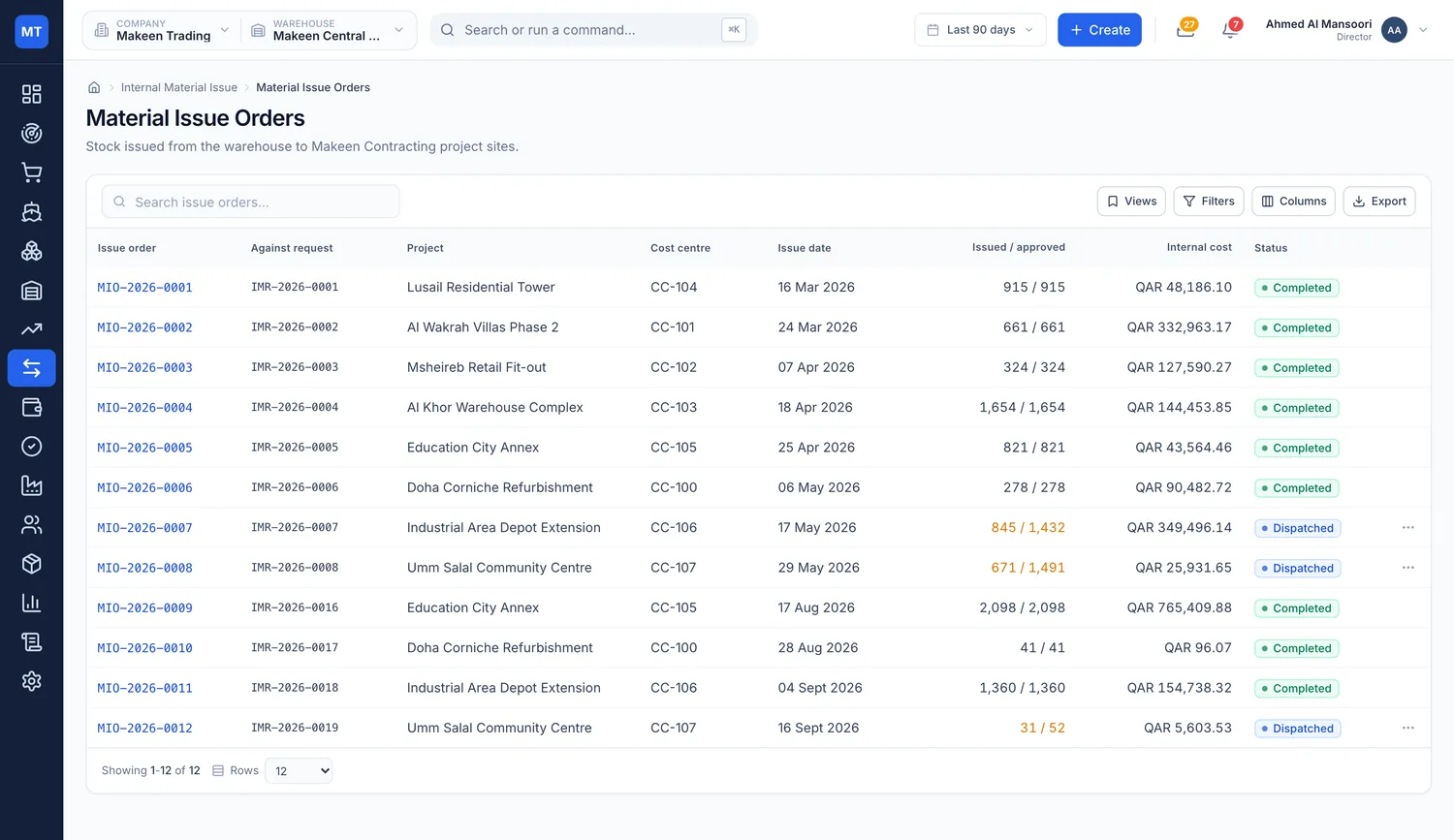Open the wallet icon in sidebar
Viewport: 1454px width, 840px height.
pos(31,407)
